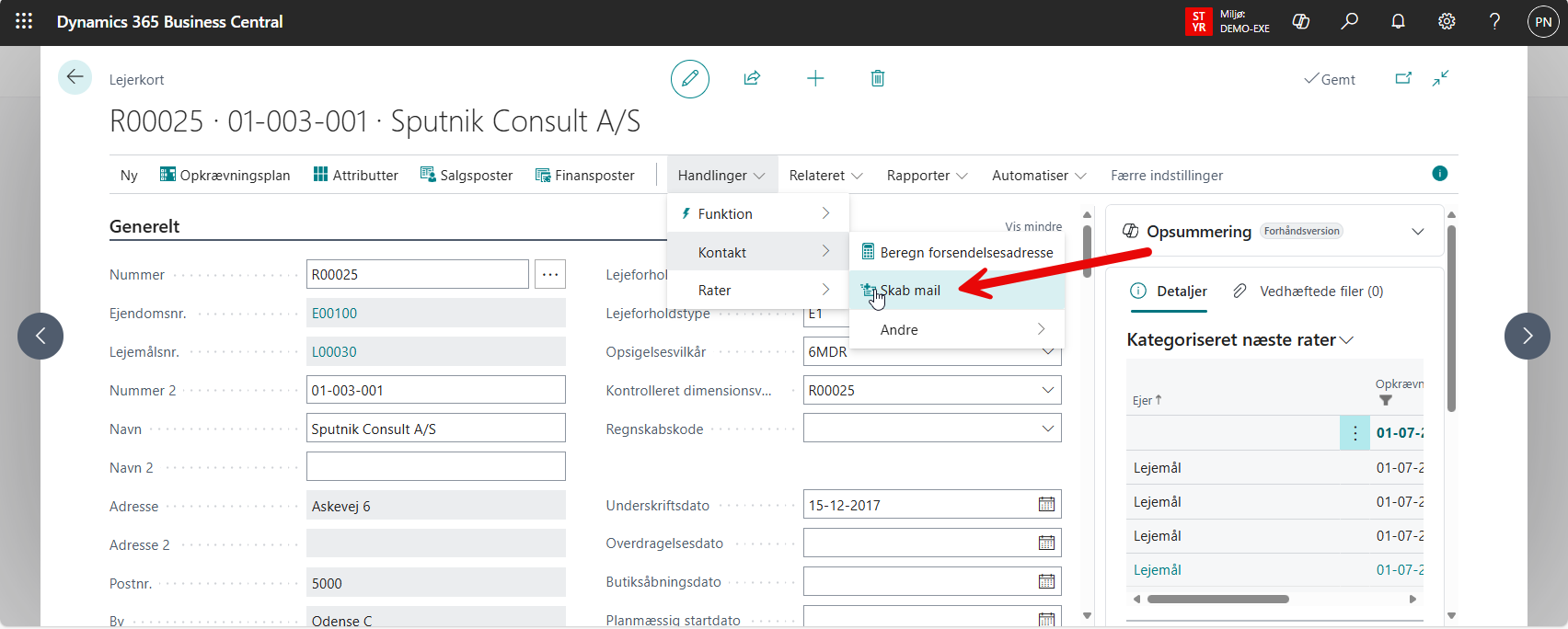Open the row options three-dot menu
This screenshot has height=629, width=1568.
pos(1355,433)
